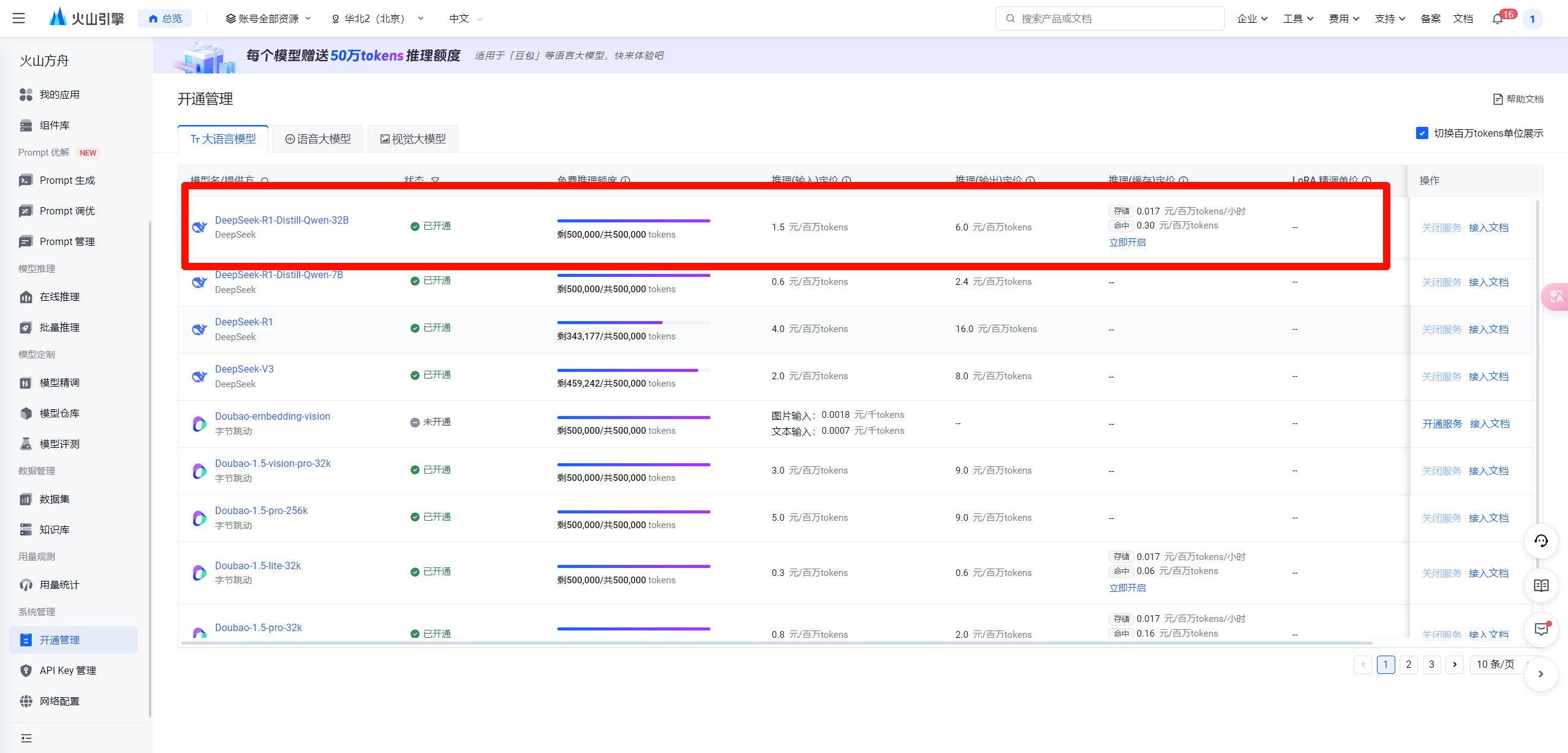Expand the 企业 menu
The image size is (1568, 753).
pos(1252,18)
